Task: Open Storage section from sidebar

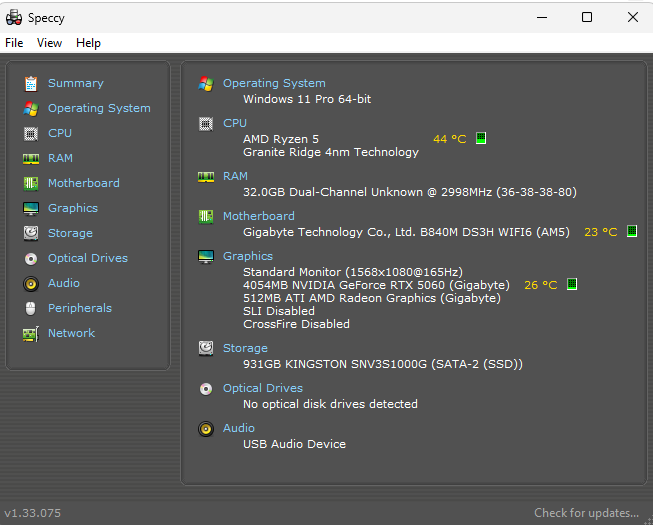Action: (x=70, y=233)
